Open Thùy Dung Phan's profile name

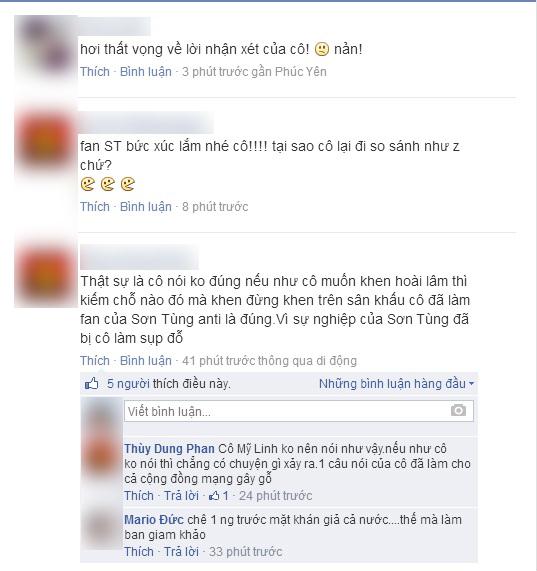click(x=169, y=449)
